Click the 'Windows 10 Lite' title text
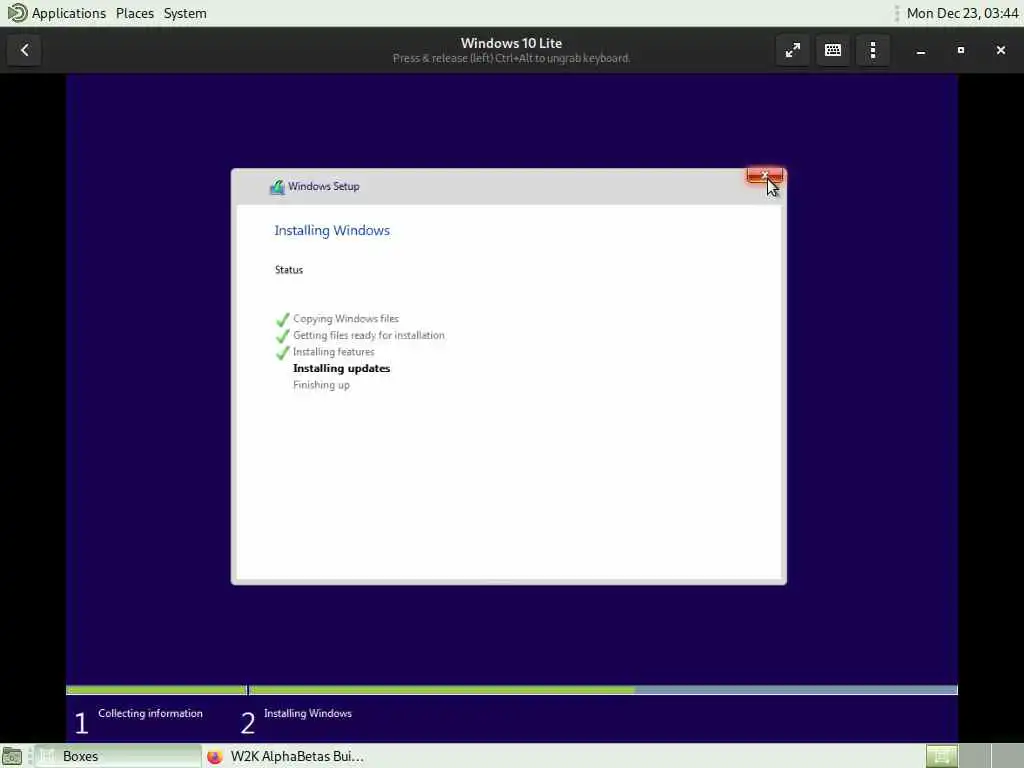Image resolution: width=1024 pixels, height=768 pixels. pos(511,43)
